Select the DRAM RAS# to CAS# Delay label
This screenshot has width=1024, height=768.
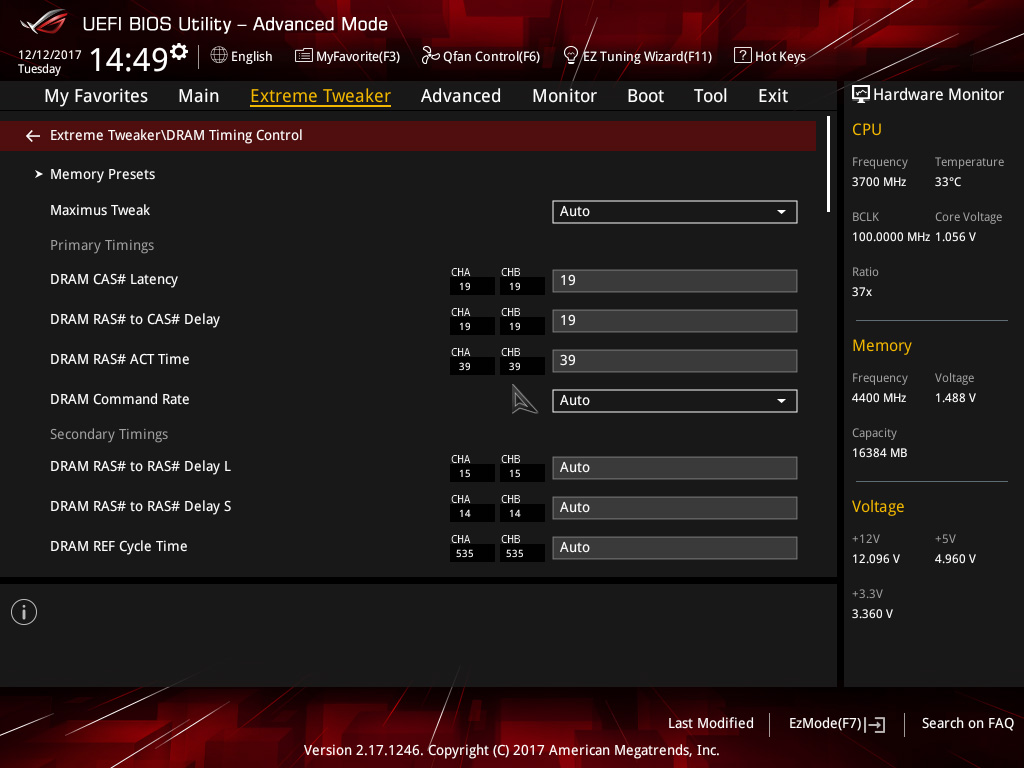click(x=135, y=319)
